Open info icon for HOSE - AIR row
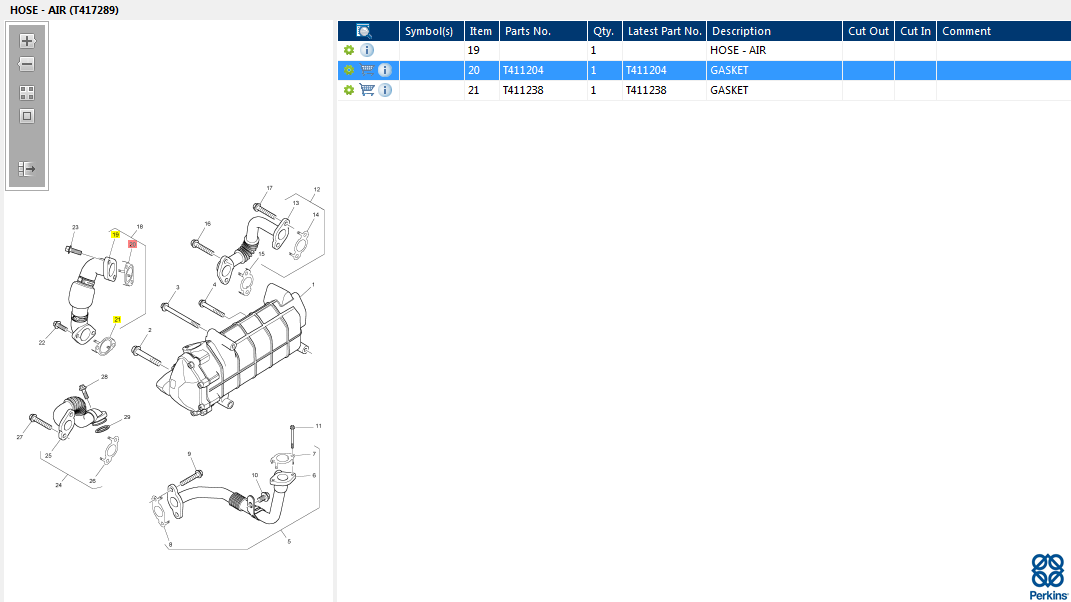Viewport: 1071px width, 602px height. coord(367,50)
